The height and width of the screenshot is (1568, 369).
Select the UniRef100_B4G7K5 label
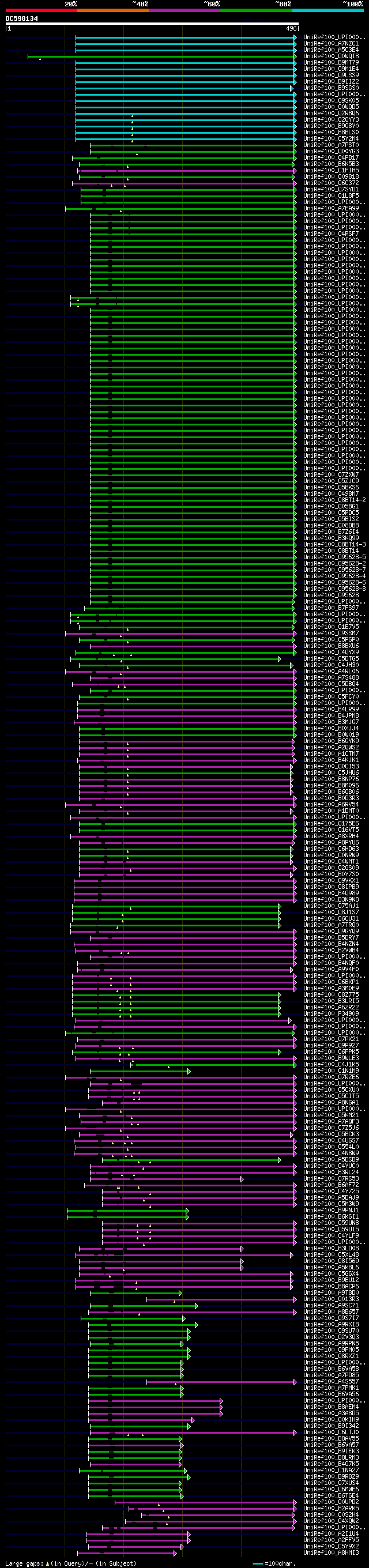pos(332,1464)
